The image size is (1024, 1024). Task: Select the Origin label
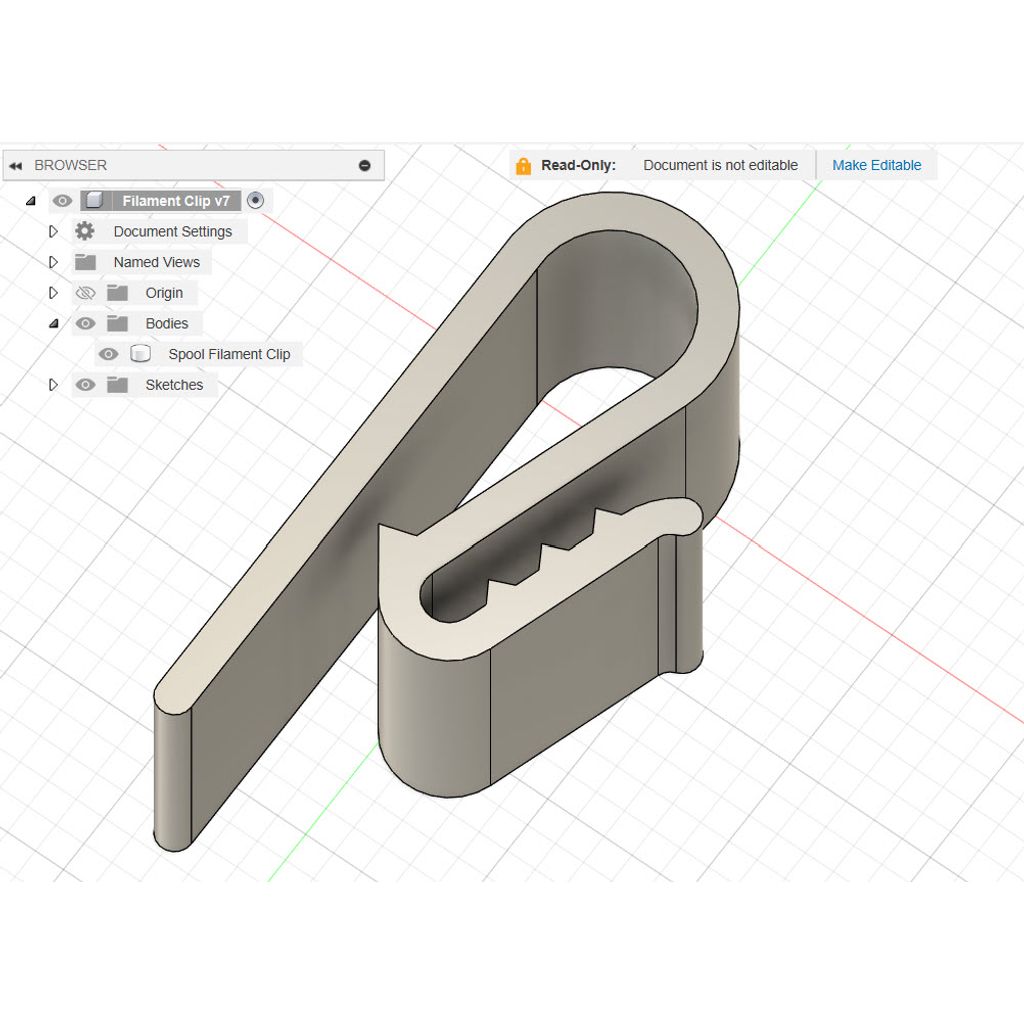click(x=164, y=293)
